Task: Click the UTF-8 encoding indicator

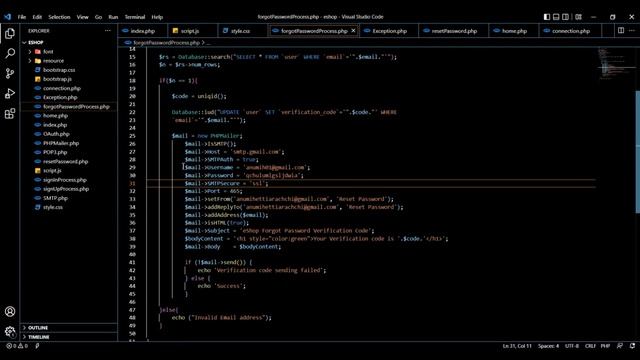Action: tap(571, 346)
